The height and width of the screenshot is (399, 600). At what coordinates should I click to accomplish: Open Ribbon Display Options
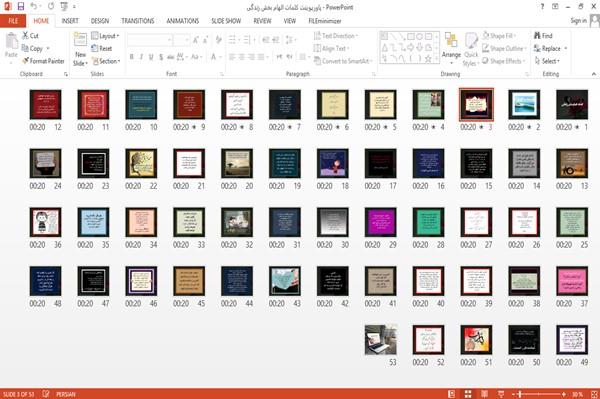tap(555, 7)
